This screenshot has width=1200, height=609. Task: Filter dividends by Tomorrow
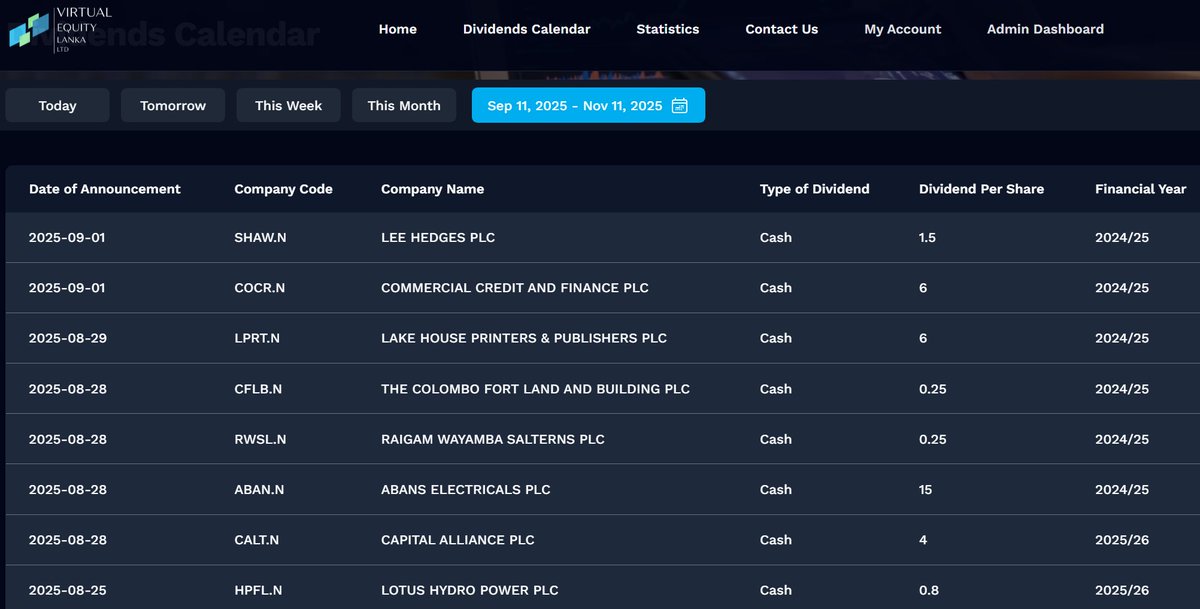(x=173, y=106)
